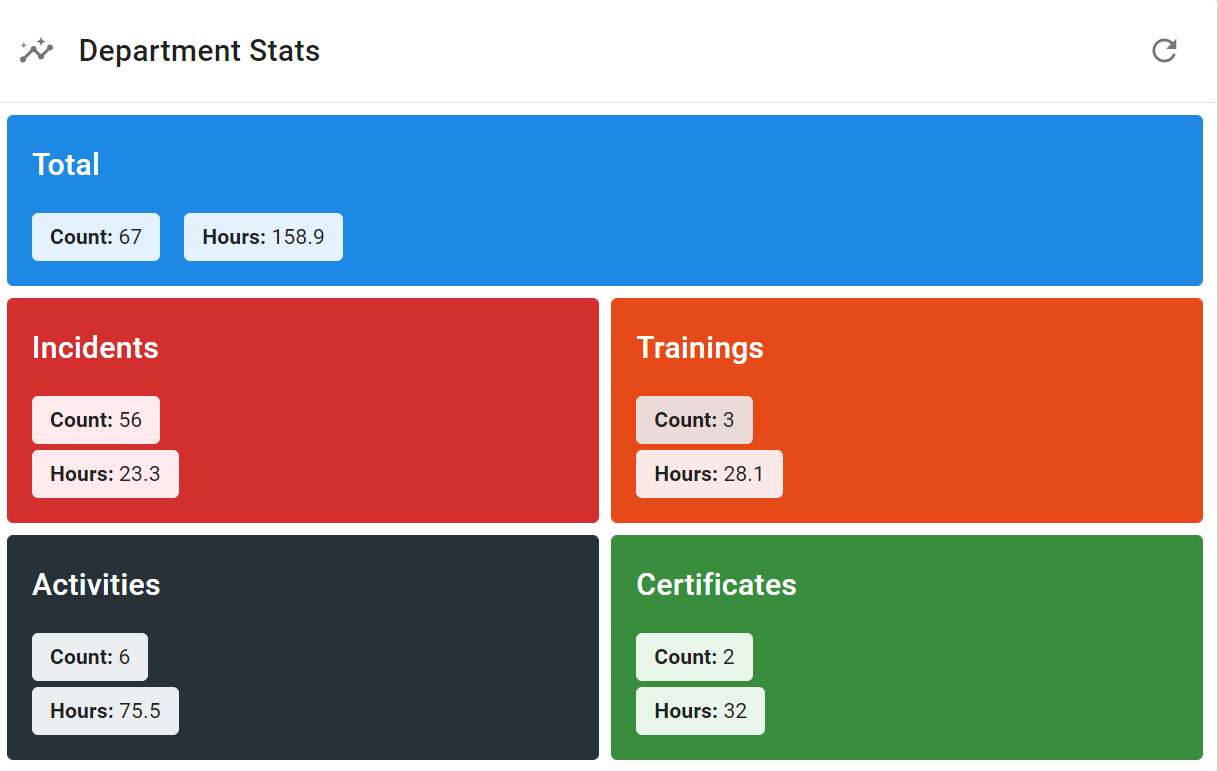Select Trainings count chip showing 3

[x=694, y=420]
